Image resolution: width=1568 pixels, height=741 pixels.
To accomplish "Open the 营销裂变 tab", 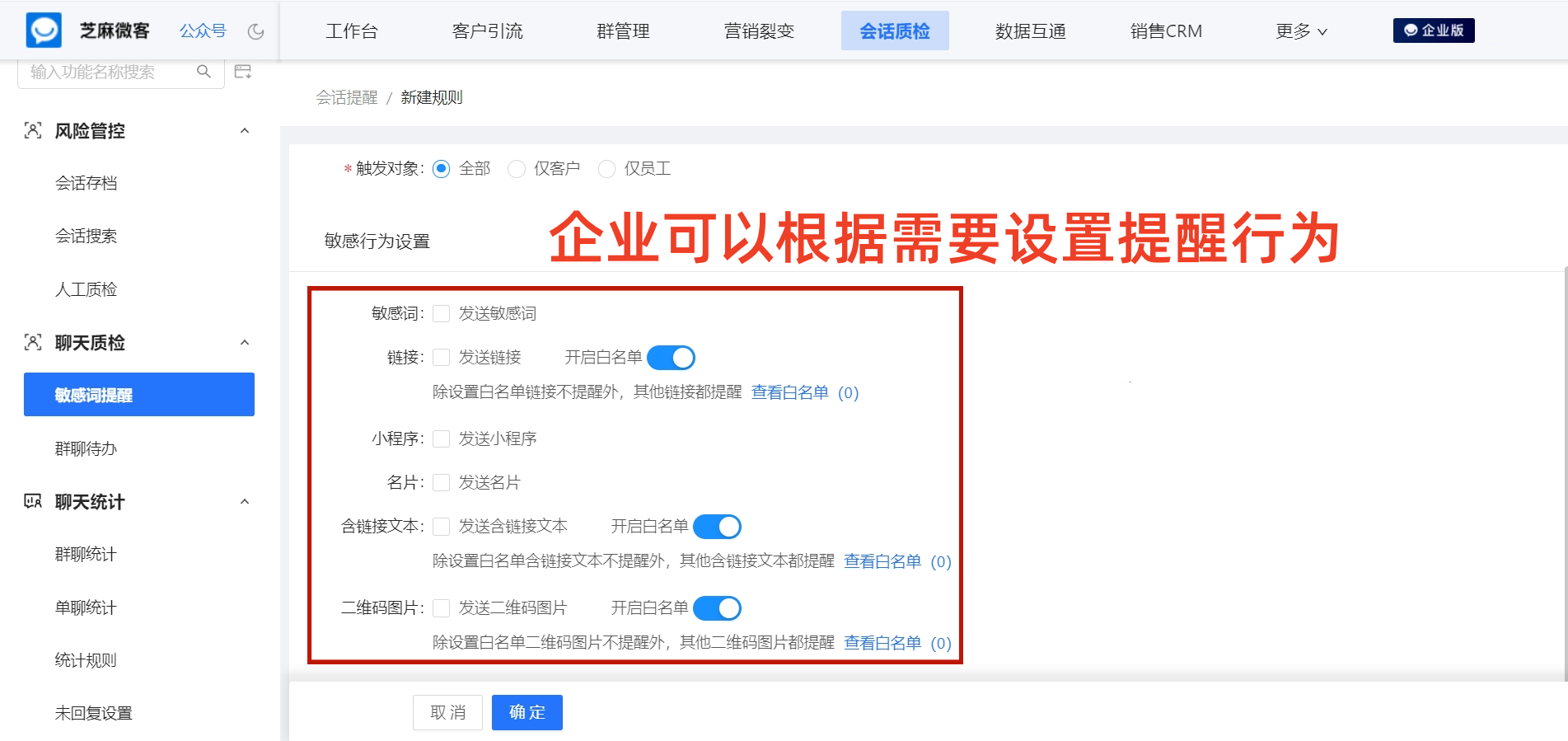I will [x=759, y=31].
